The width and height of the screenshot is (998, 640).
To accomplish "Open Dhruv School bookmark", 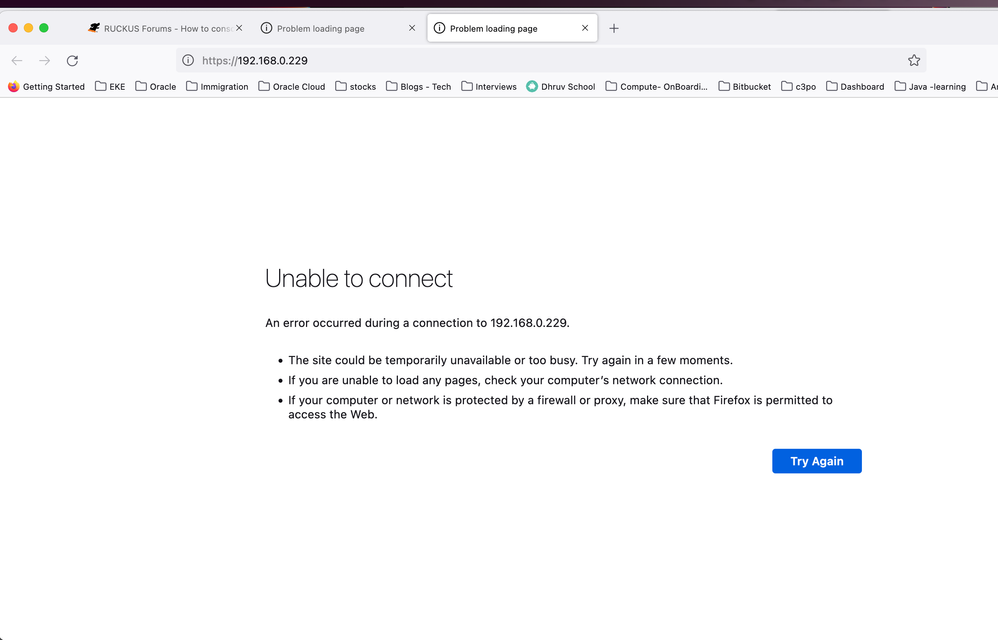I will point(560,87).
